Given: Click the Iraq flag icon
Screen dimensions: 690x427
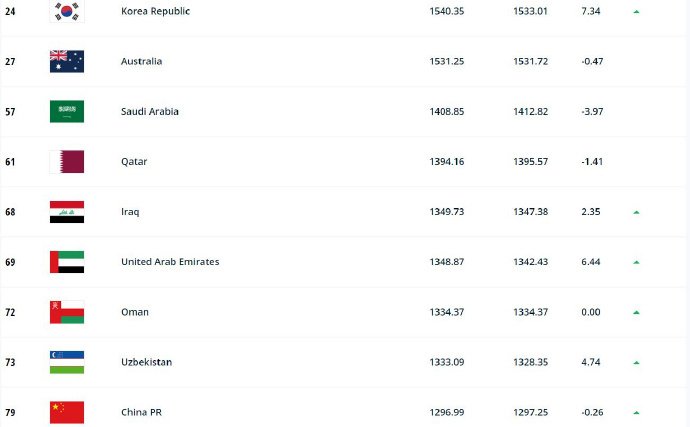Looking at the screenshot, I should (67, 211).
